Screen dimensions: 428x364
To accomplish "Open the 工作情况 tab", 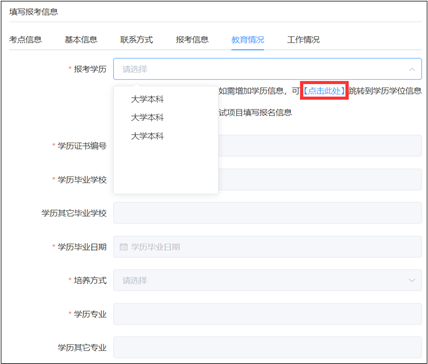I will point(303,40).
